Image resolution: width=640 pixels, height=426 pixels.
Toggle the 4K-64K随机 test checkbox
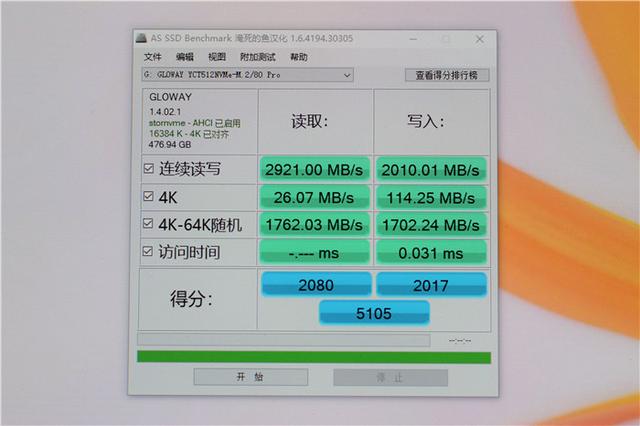point(148,223)
